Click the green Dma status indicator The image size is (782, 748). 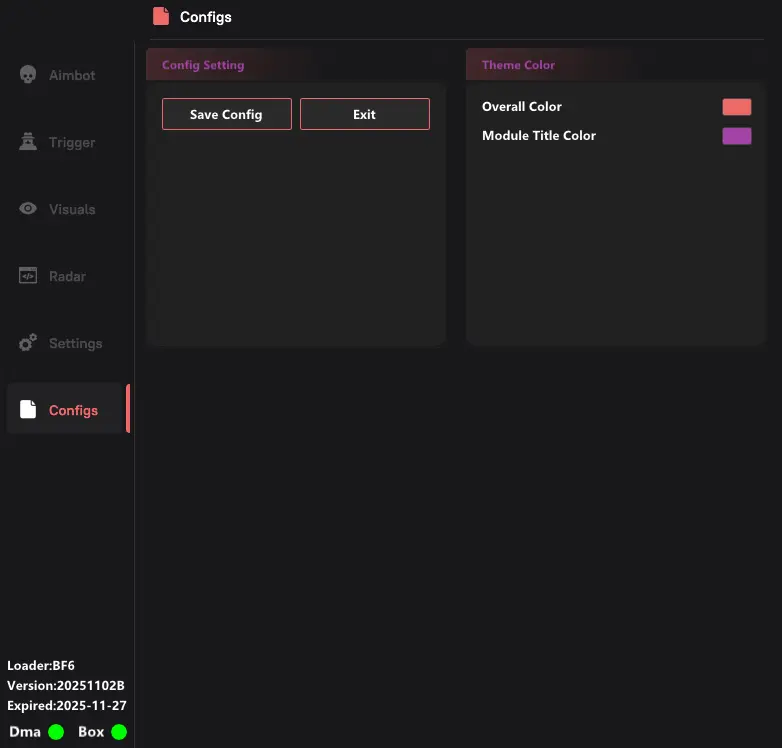point(56,732)
